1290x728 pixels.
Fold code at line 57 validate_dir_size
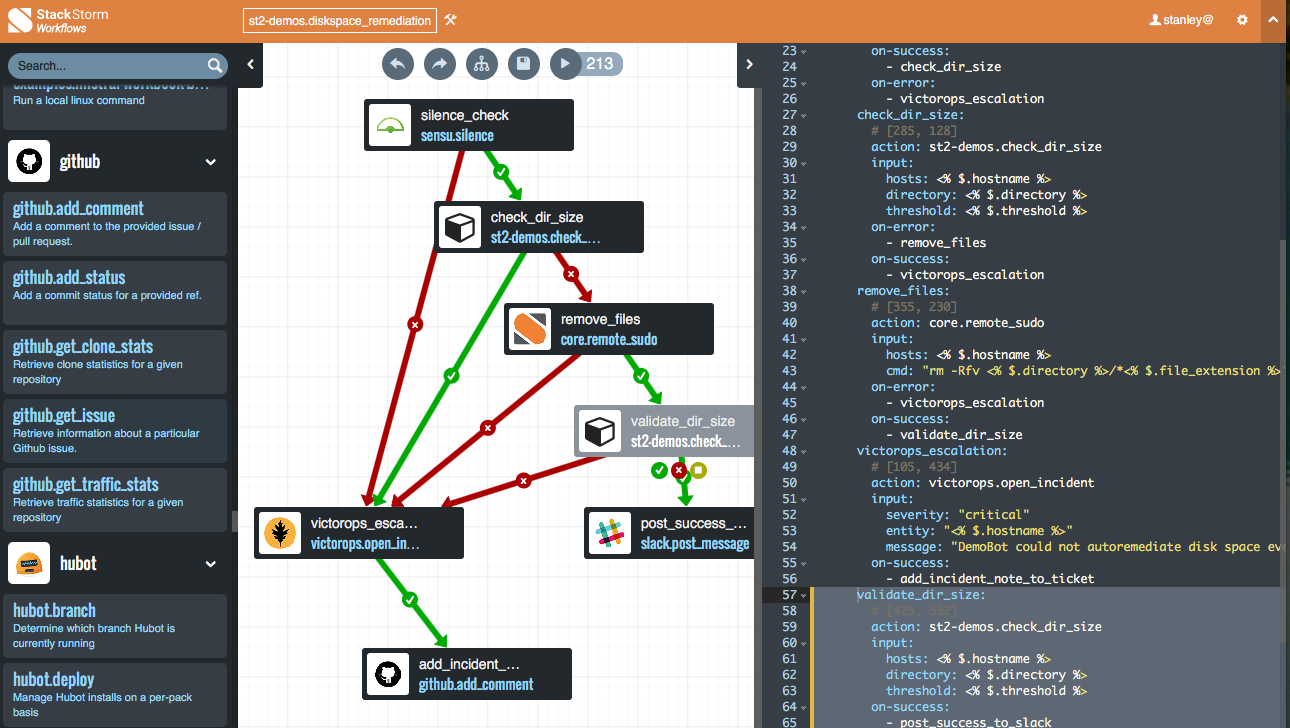(x=804, y=594)
